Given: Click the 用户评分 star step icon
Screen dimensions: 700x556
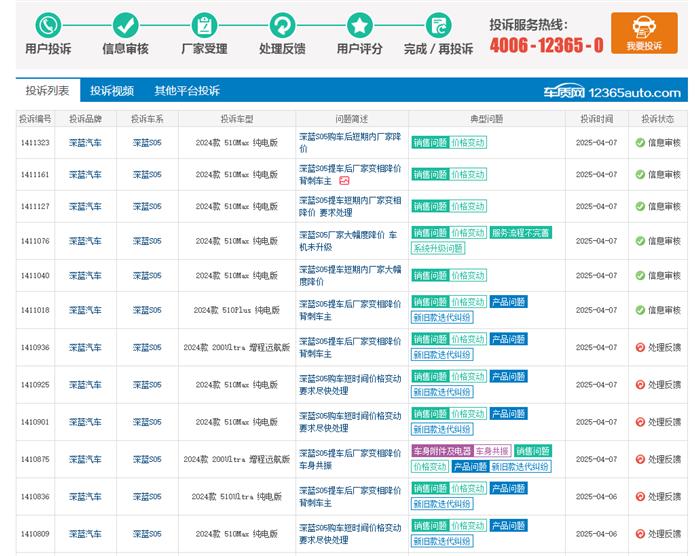Looking at the screenshot, I should 360,25.
